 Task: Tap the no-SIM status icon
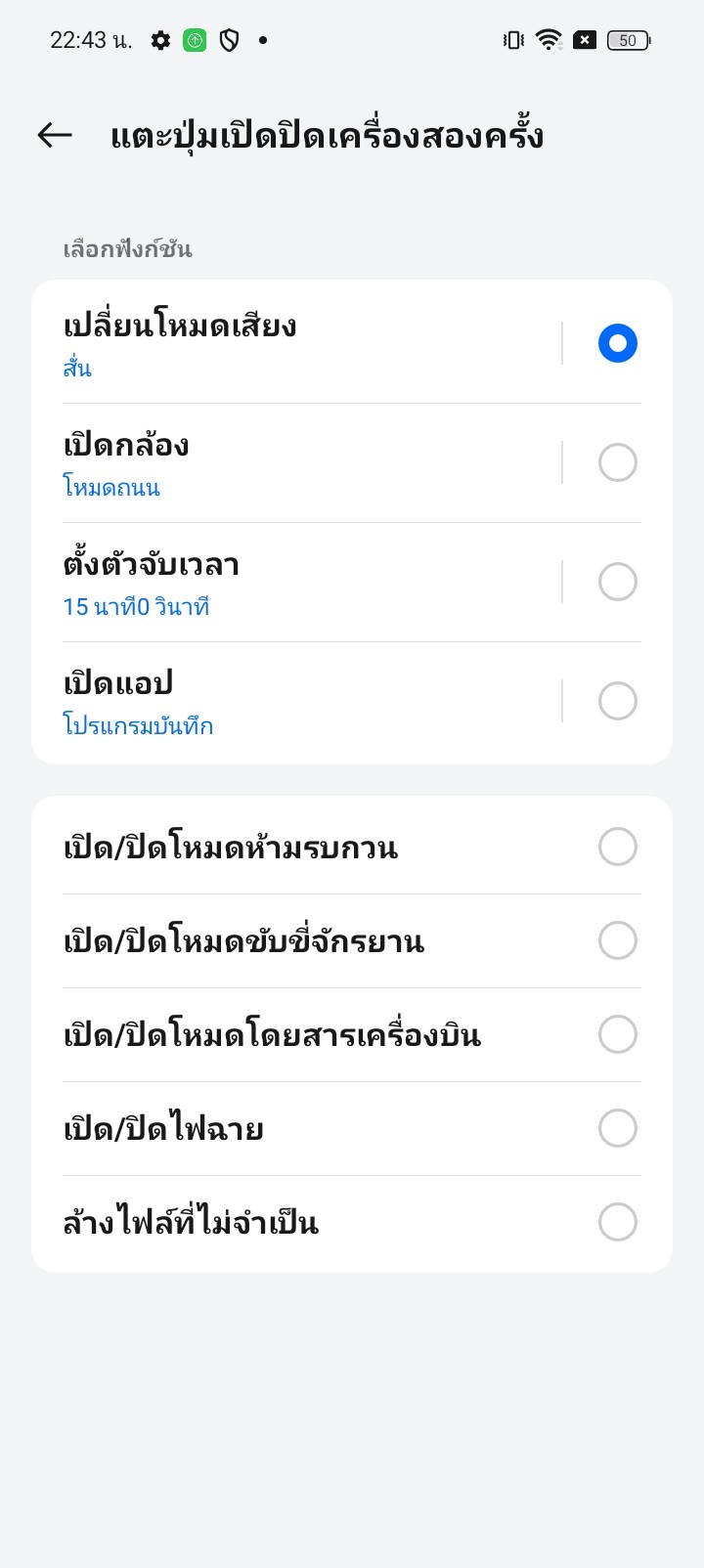585,40
